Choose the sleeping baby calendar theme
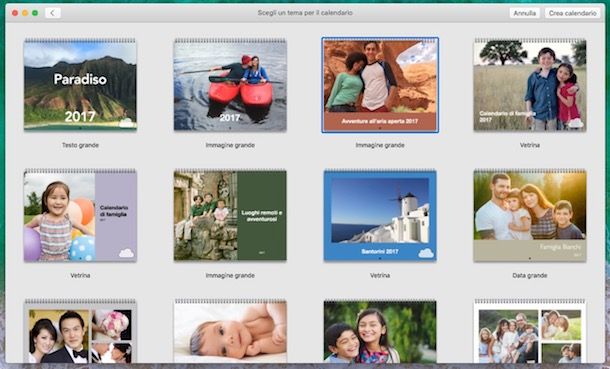 (230, 331)
